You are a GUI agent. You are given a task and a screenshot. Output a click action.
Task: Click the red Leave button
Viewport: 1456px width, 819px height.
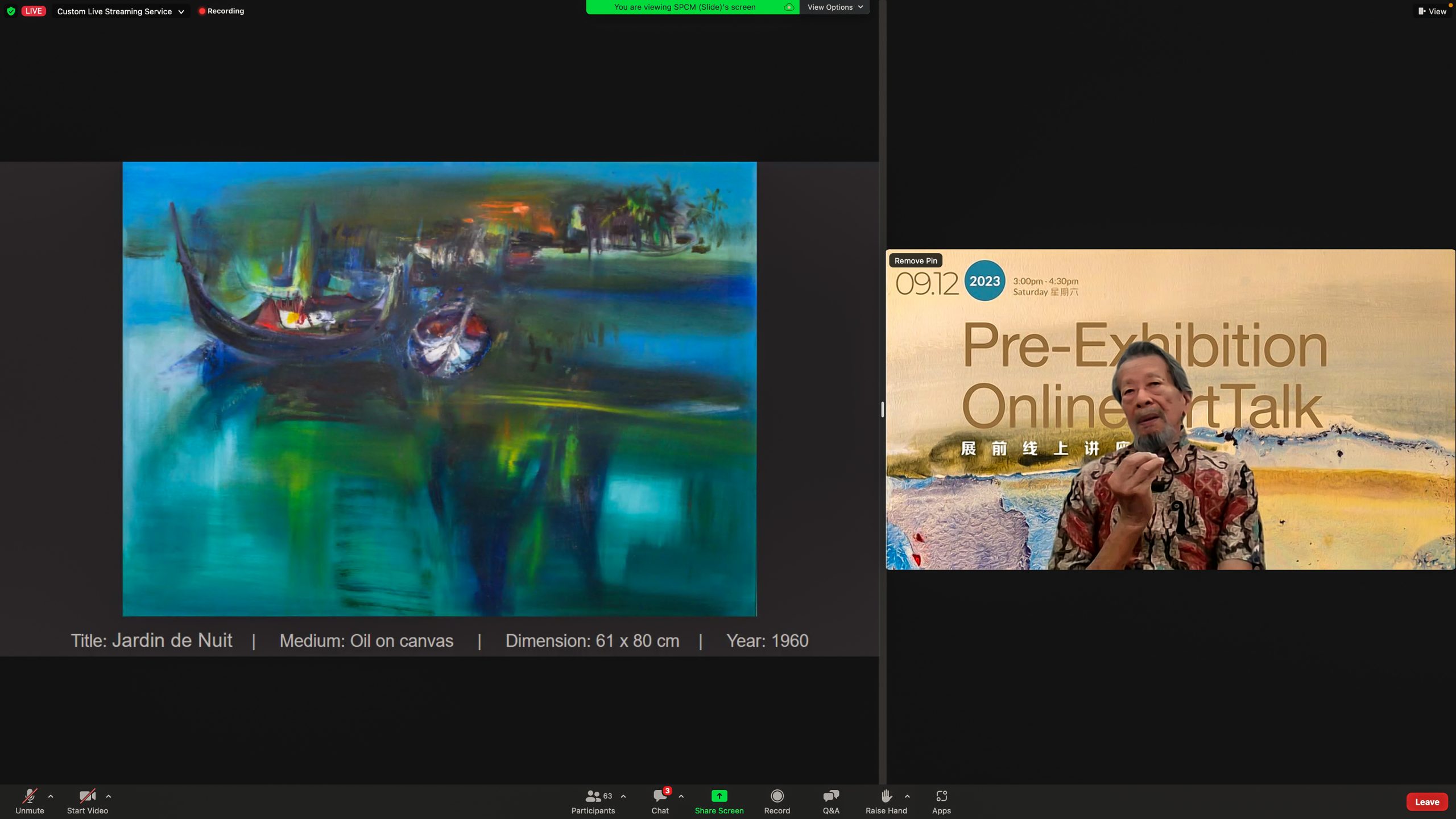tap(1426, 802)
